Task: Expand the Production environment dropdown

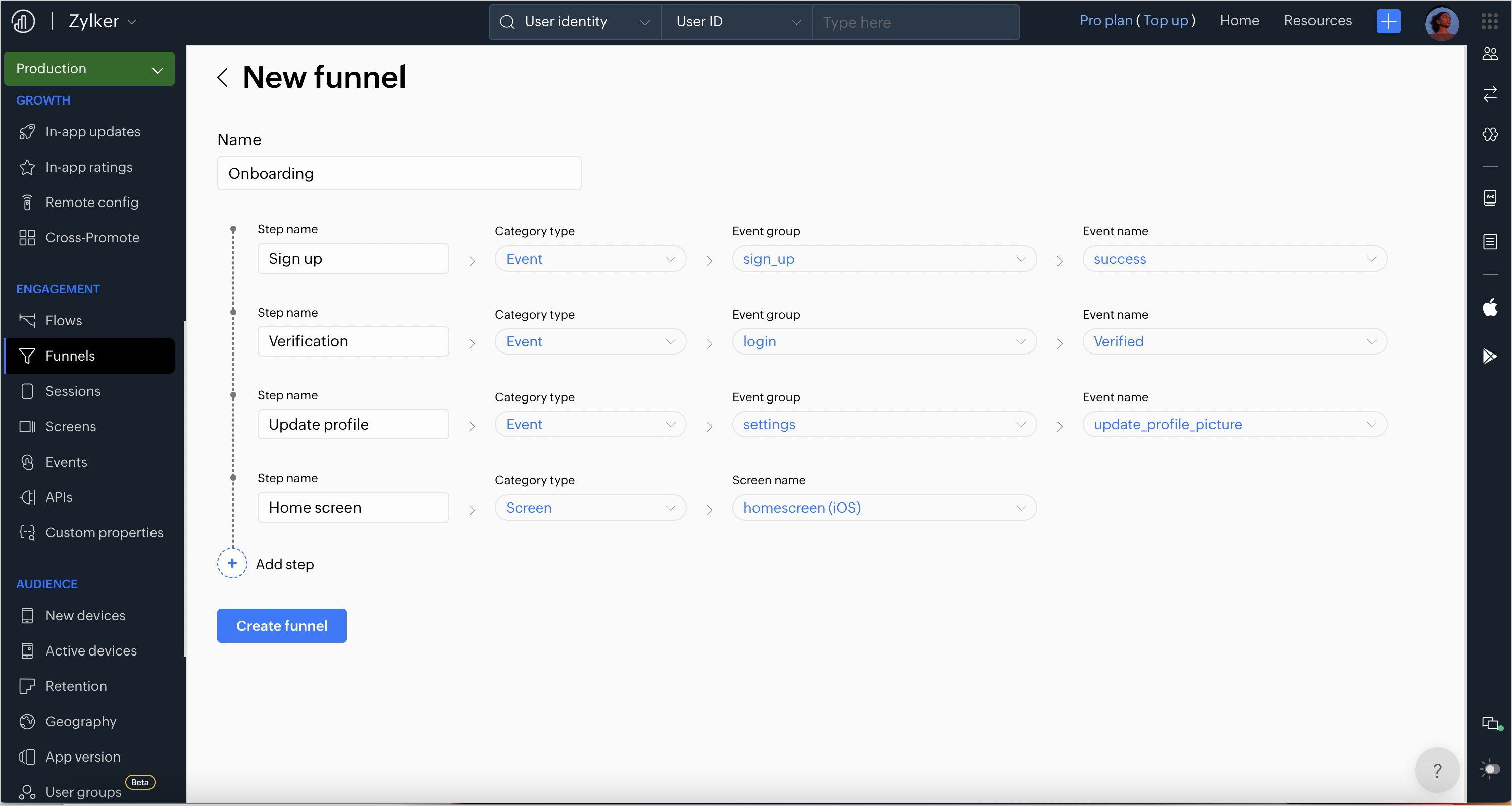Action: coord(89,69)
